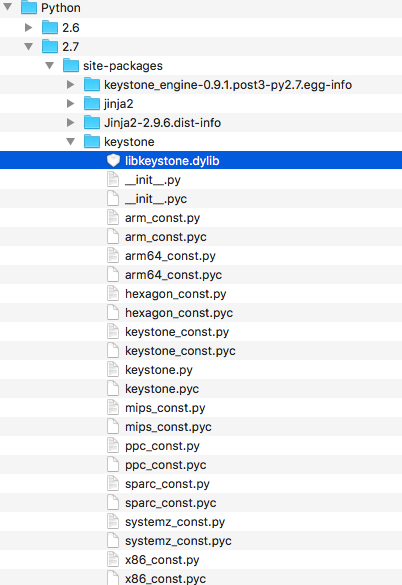Click the __init__.py document icon
The height and width of the screenshot is (585, 402).
pos(113,180)
